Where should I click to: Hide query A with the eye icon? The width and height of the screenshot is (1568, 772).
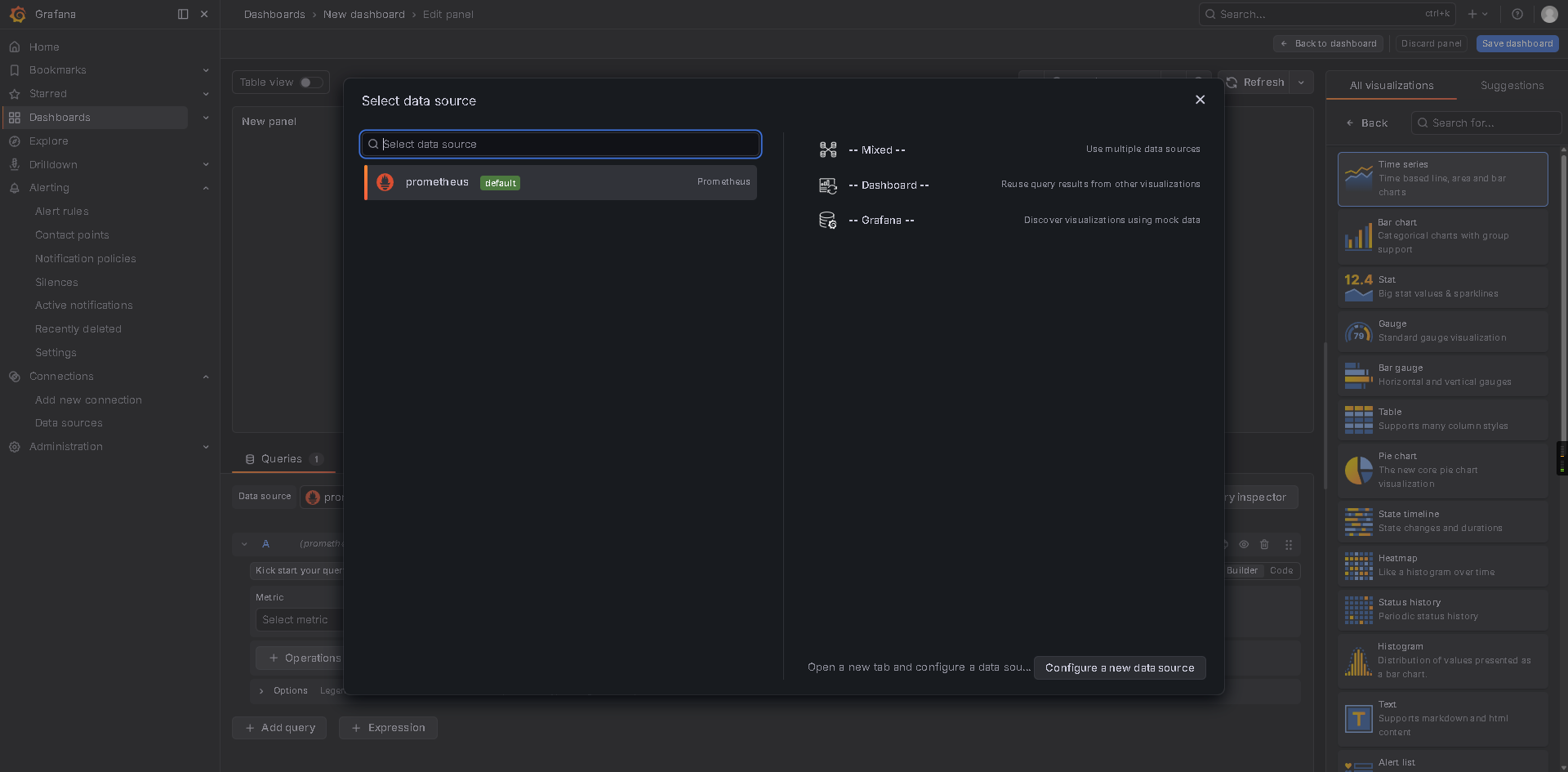(x=1244, y=544)
